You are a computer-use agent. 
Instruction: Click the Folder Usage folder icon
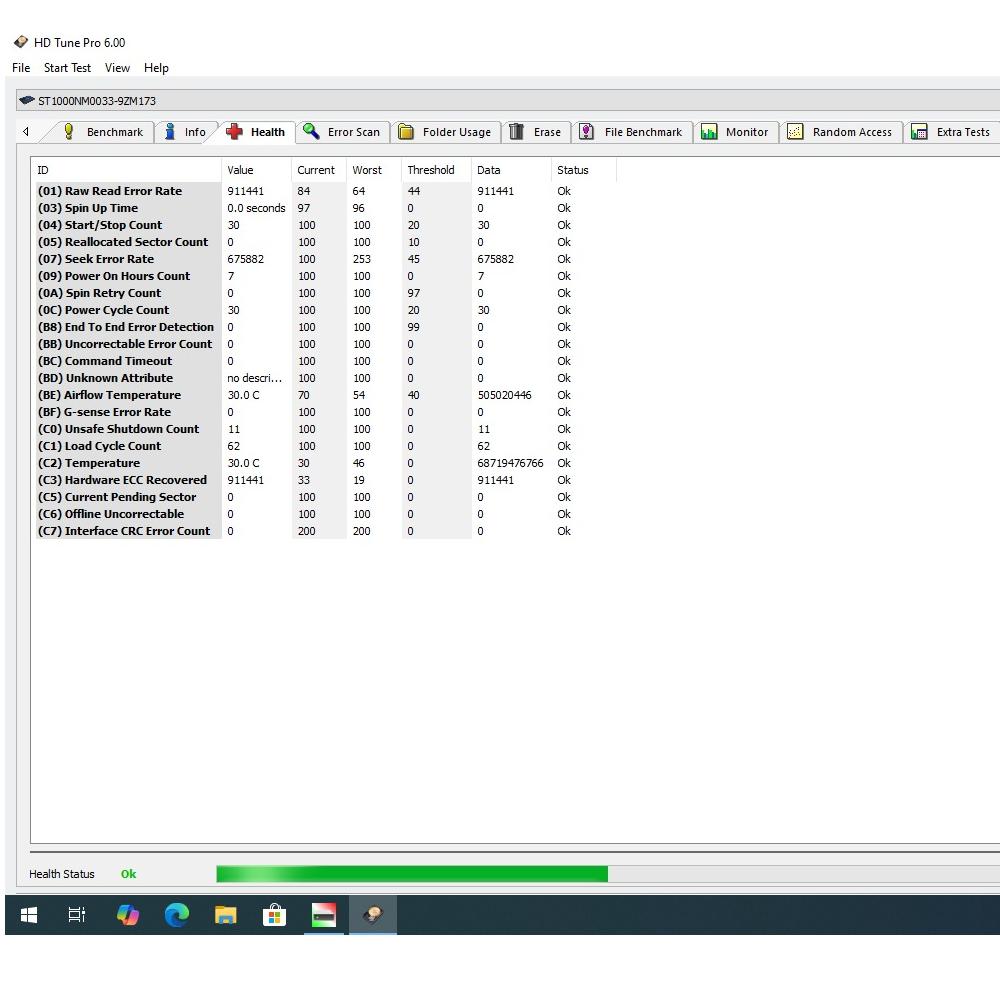406,132
